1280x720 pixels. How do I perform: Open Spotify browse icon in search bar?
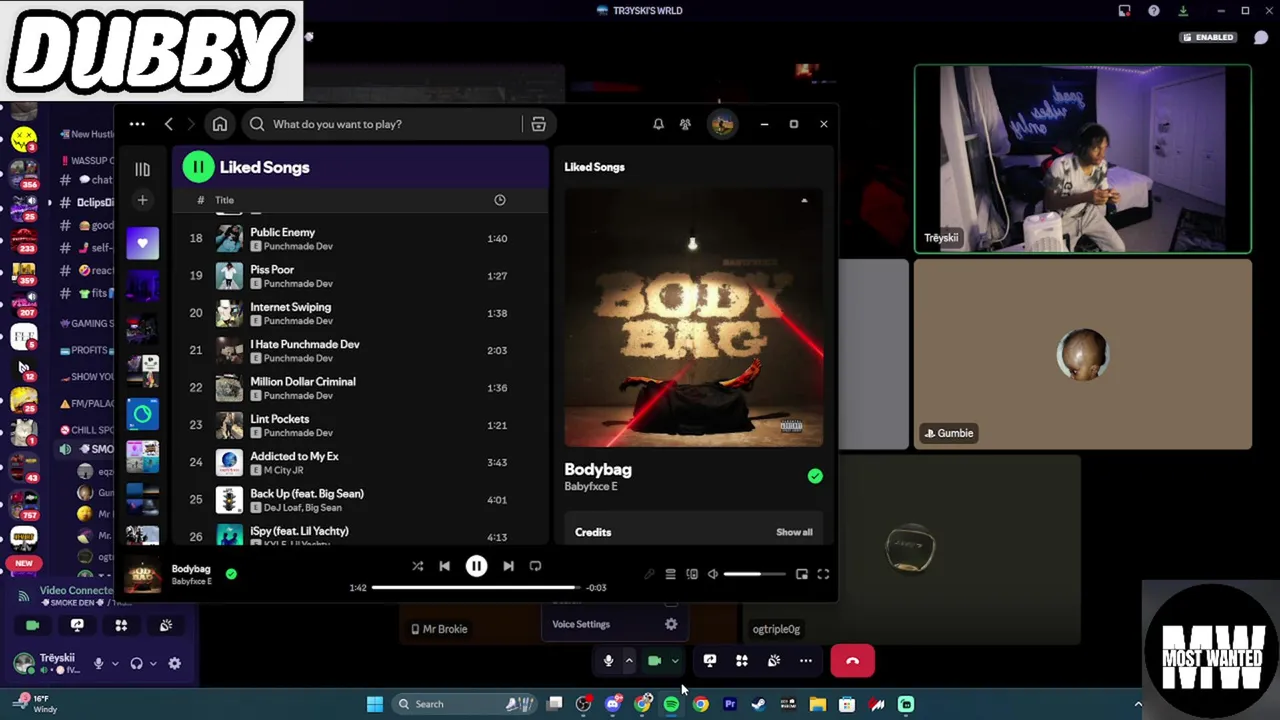tap(538, 124)
